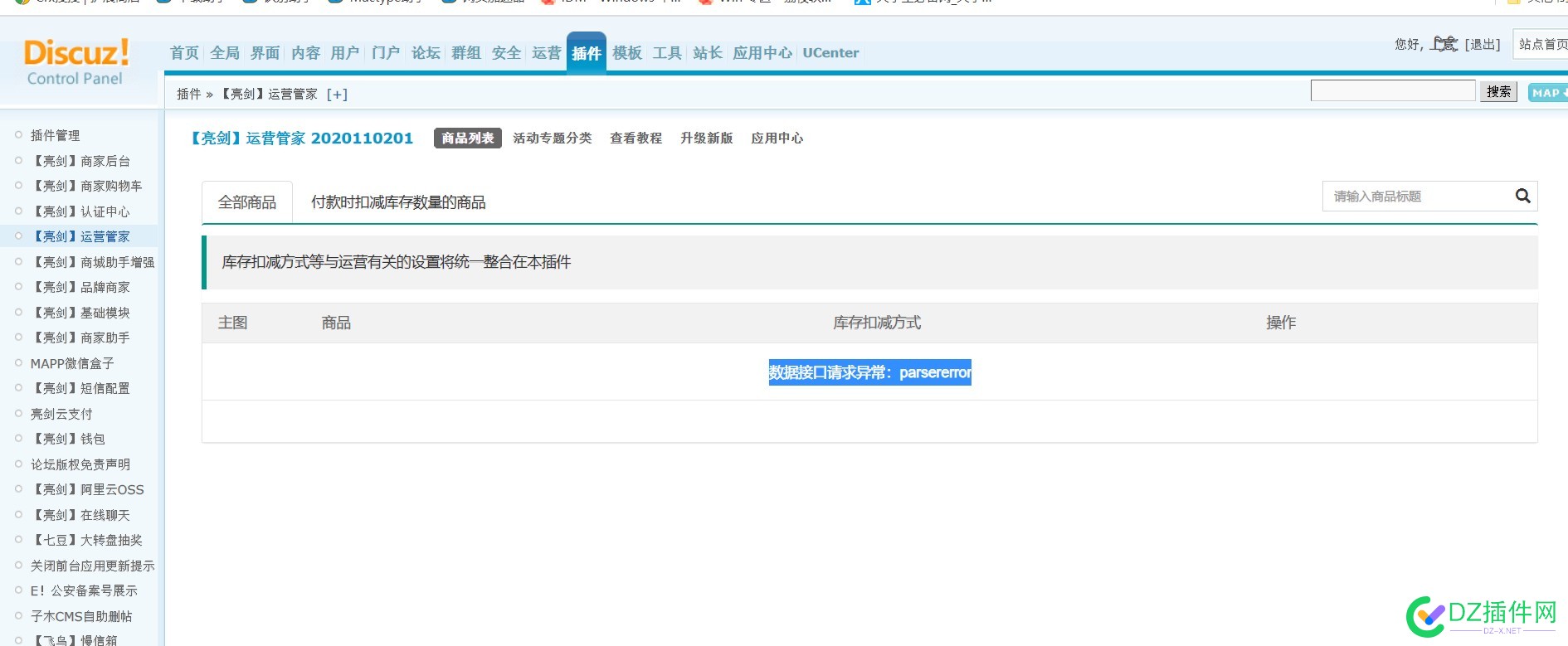Go to 站点首页 link

pyautogui.click(x=1543, y=45)
